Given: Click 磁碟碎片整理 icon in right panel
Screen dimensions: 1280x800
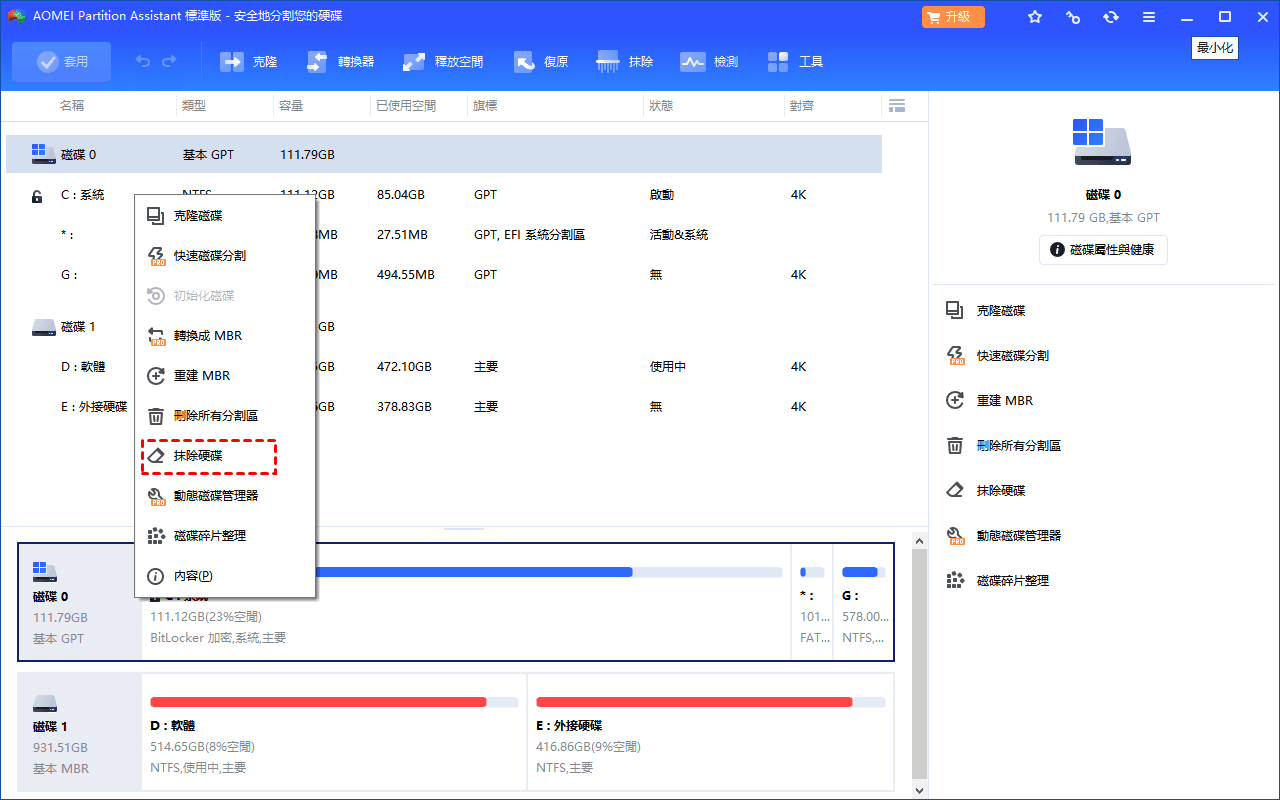Looking at the screenshot, I should [955, 581].
